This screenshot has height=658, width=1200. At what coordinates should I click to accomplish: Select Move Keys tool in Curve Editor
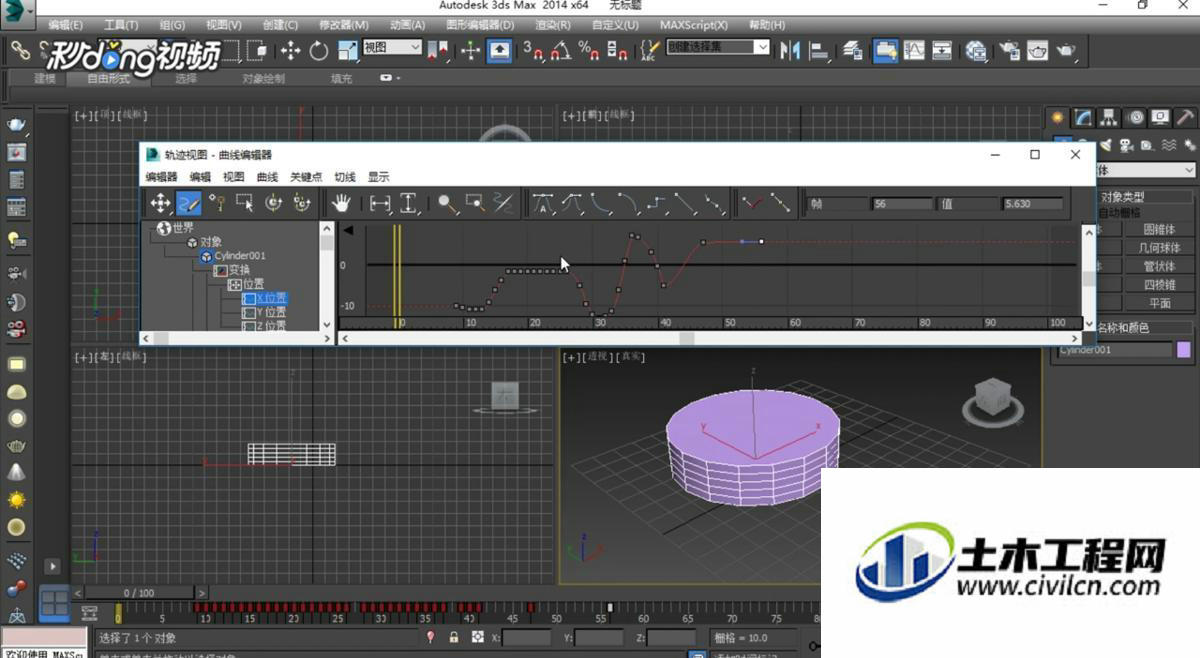(160, 203)
